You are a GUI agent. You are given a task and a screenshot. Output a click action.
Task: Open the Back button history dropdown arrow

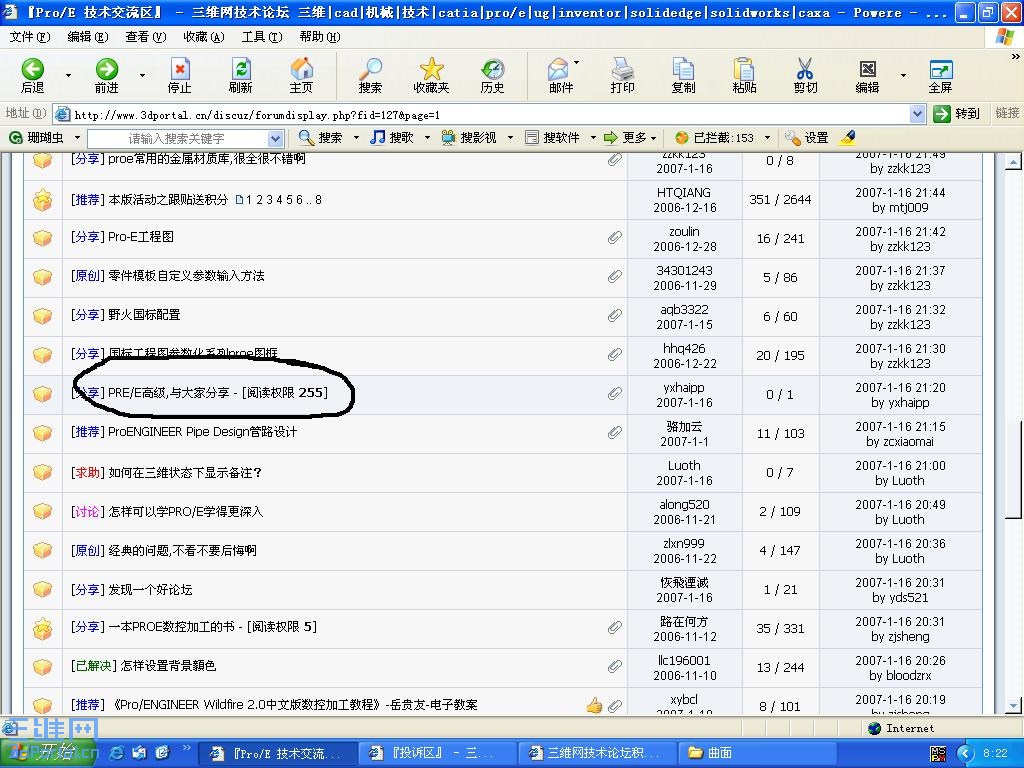pos(68,76)
